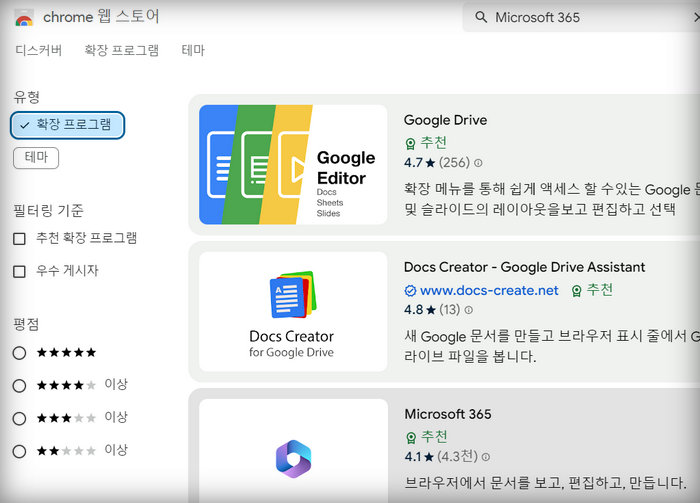
Task: Open the Google Editor thumbnail image
Action: (x=293, y=165)
